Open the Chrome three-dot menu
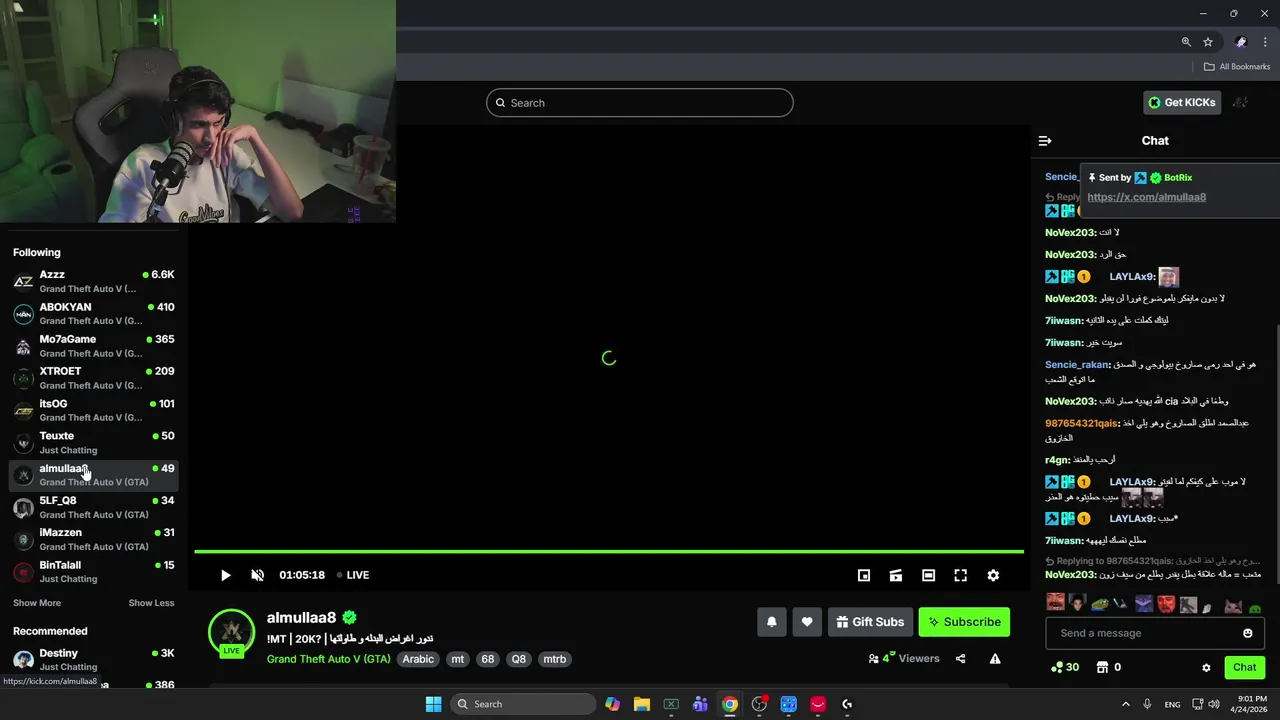The height and width of the screenshot is (720, 1280). pos(1265,42)
